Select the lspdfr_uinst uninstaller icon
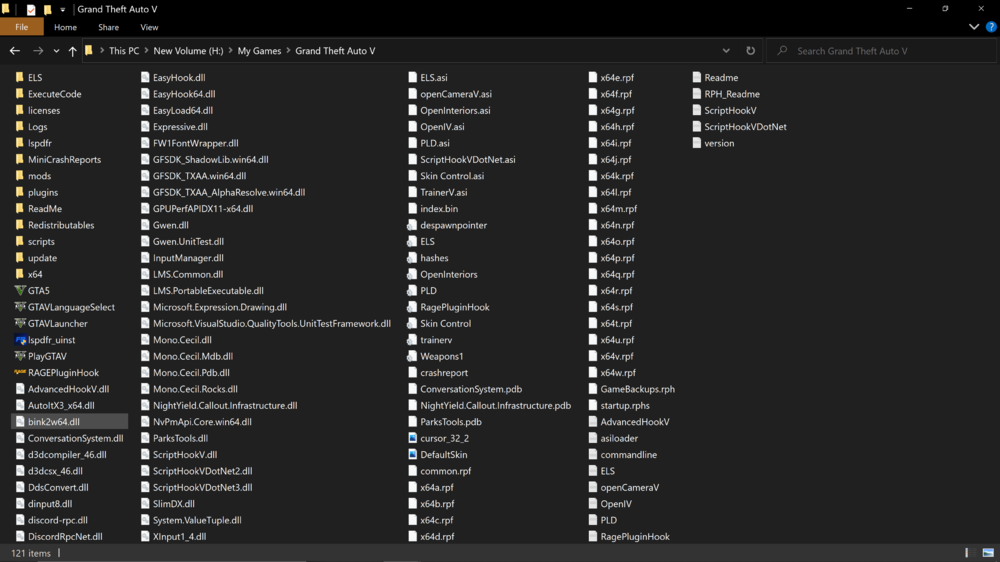Image resolution: width=1000 pixels, height=562 pixels. click(20, 340)
